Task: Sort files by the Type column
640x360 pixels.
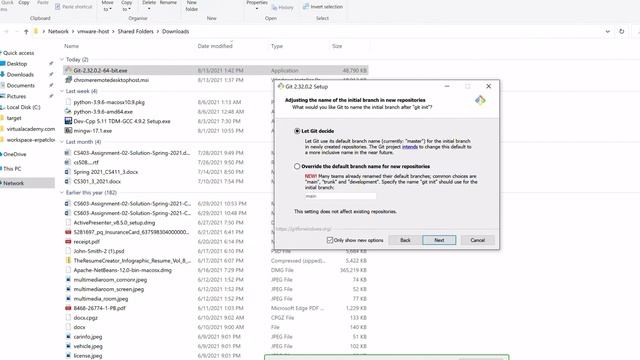Action: point(277,46)
